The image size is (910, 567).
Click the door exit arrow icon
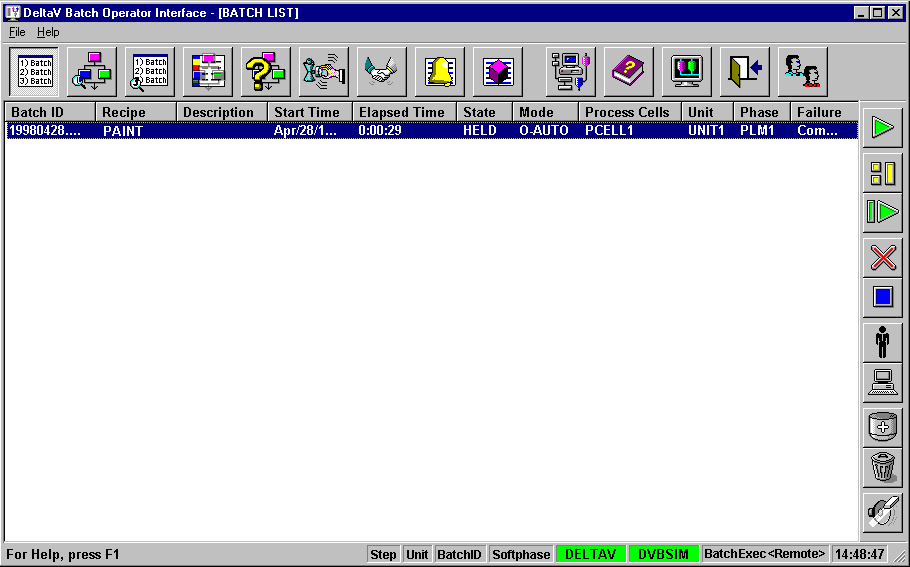pos(745,72)
